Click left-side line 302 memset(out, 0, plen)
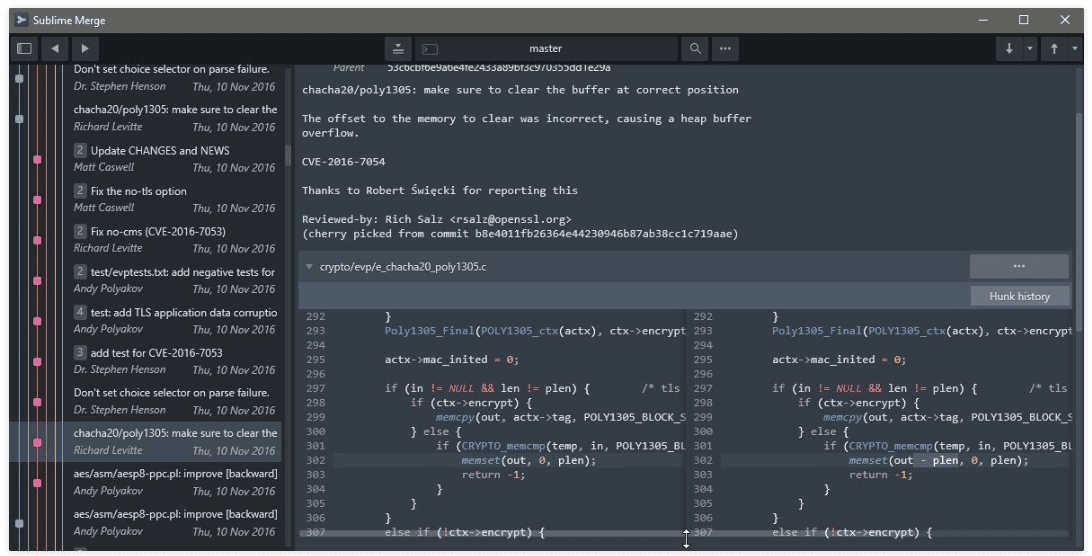The height and width of the screenshot is (556, 1092). pos(529,461)
